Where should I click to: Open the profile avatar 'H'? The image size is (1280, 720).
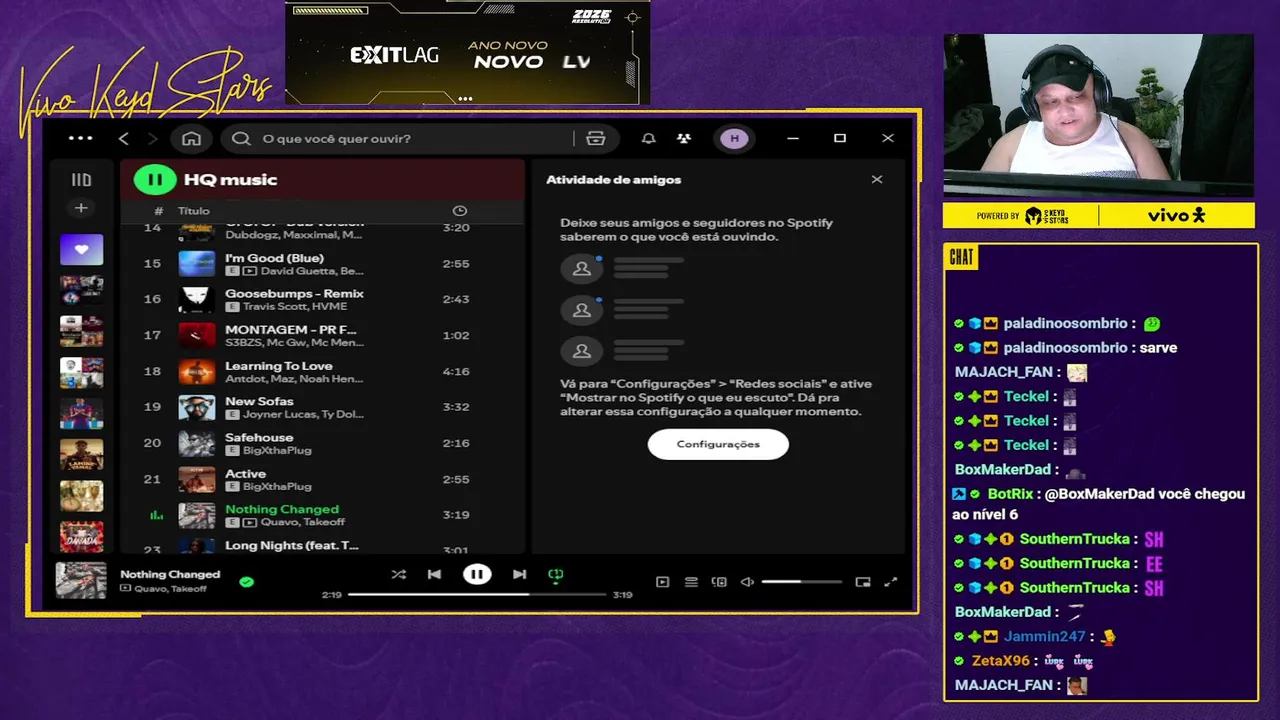pos(734,138)
